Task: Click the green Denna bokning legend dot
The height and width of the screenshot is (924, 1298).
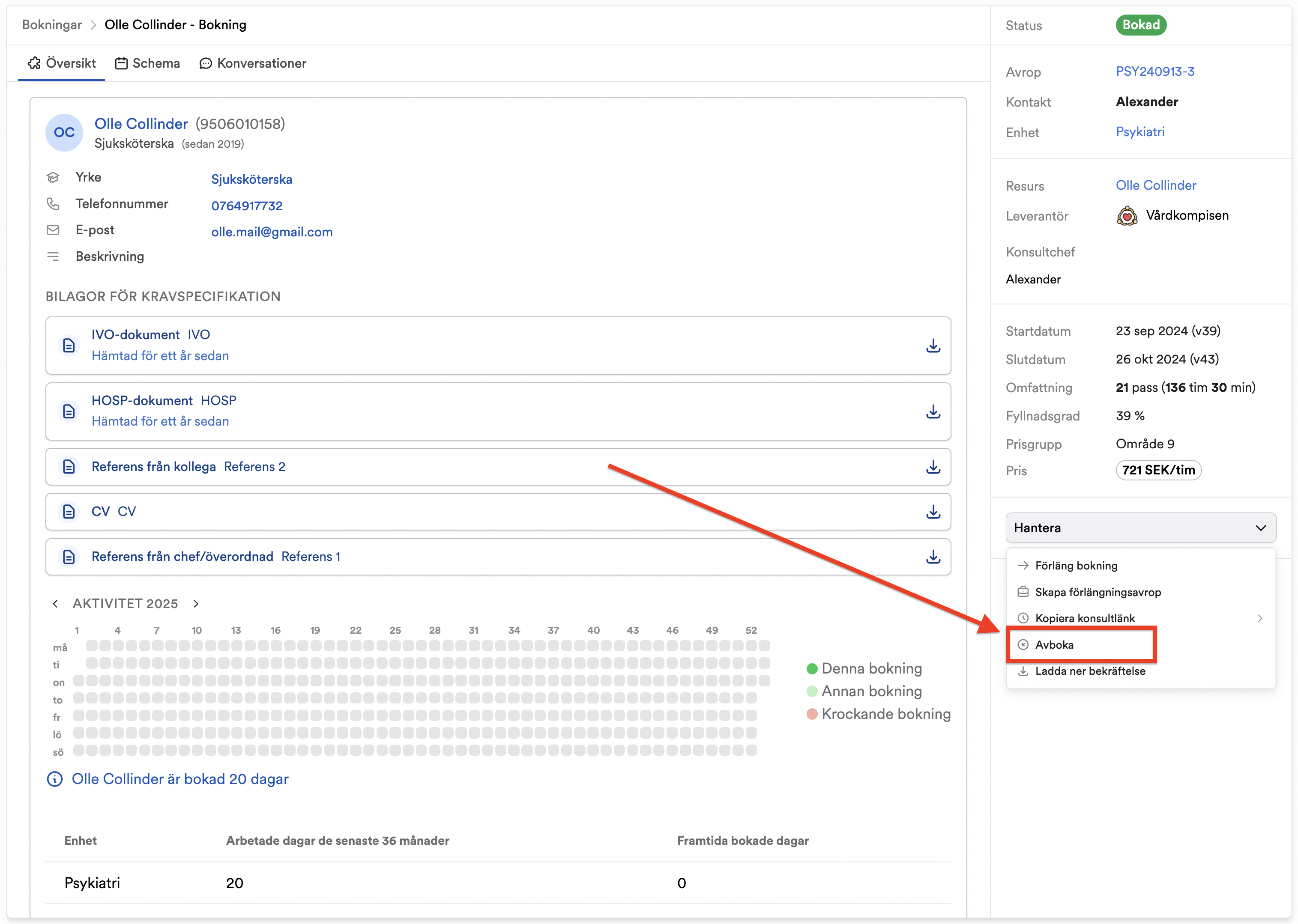Action: pyautogui.click(x=812, y=668)
